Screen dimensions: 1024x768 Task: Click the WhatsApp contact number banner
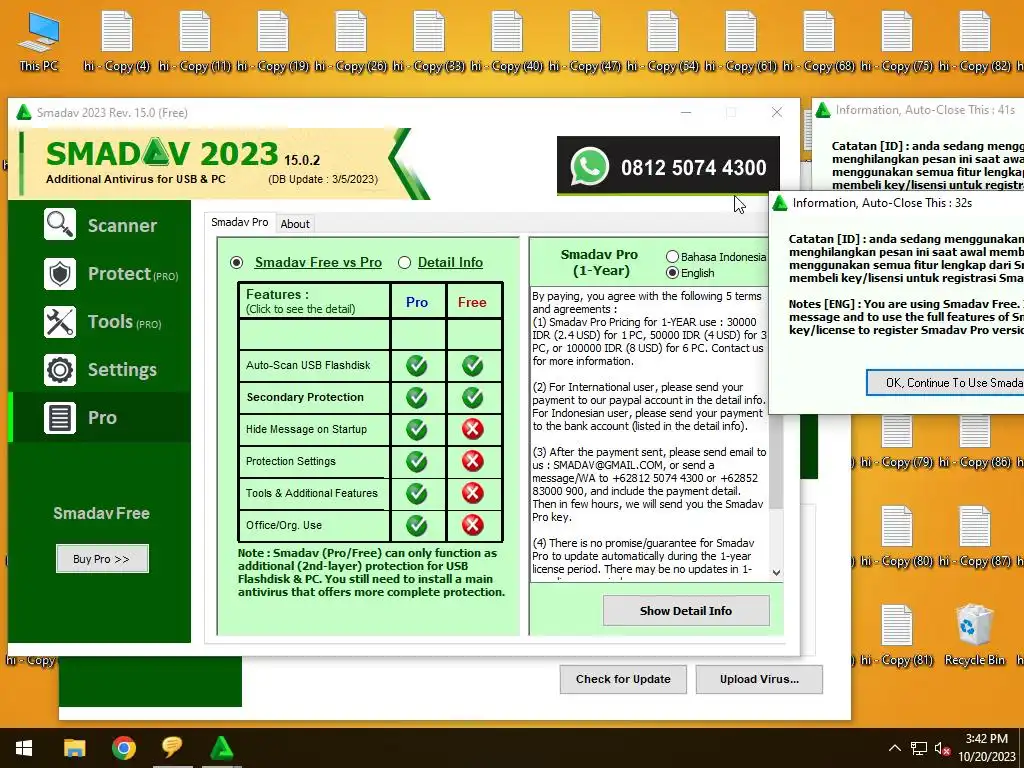coord(668,167)
